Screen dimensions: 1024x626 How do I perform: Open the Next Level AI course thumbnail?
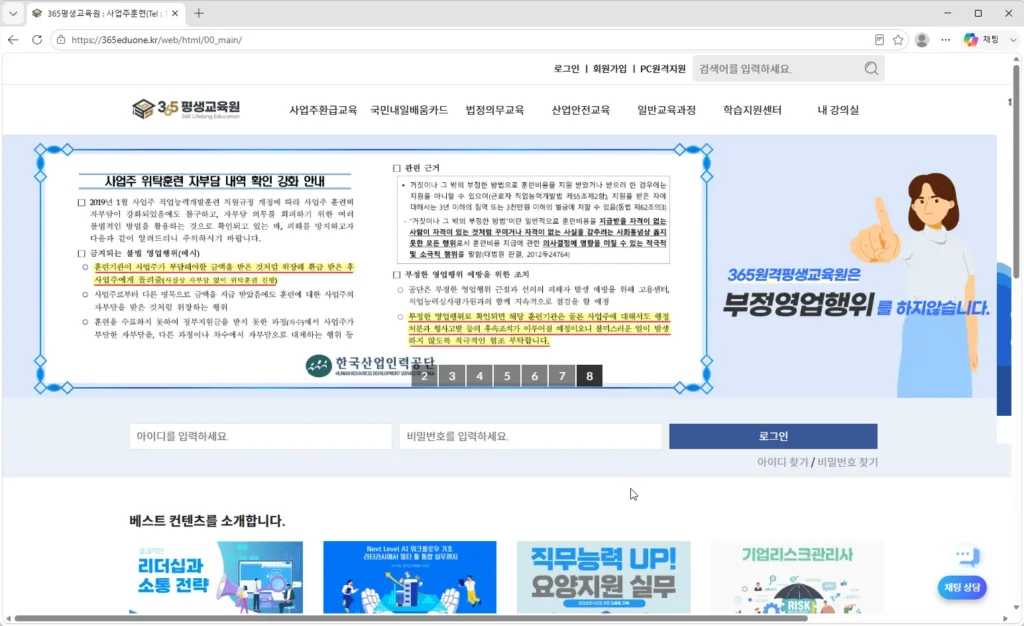point(409,577)
